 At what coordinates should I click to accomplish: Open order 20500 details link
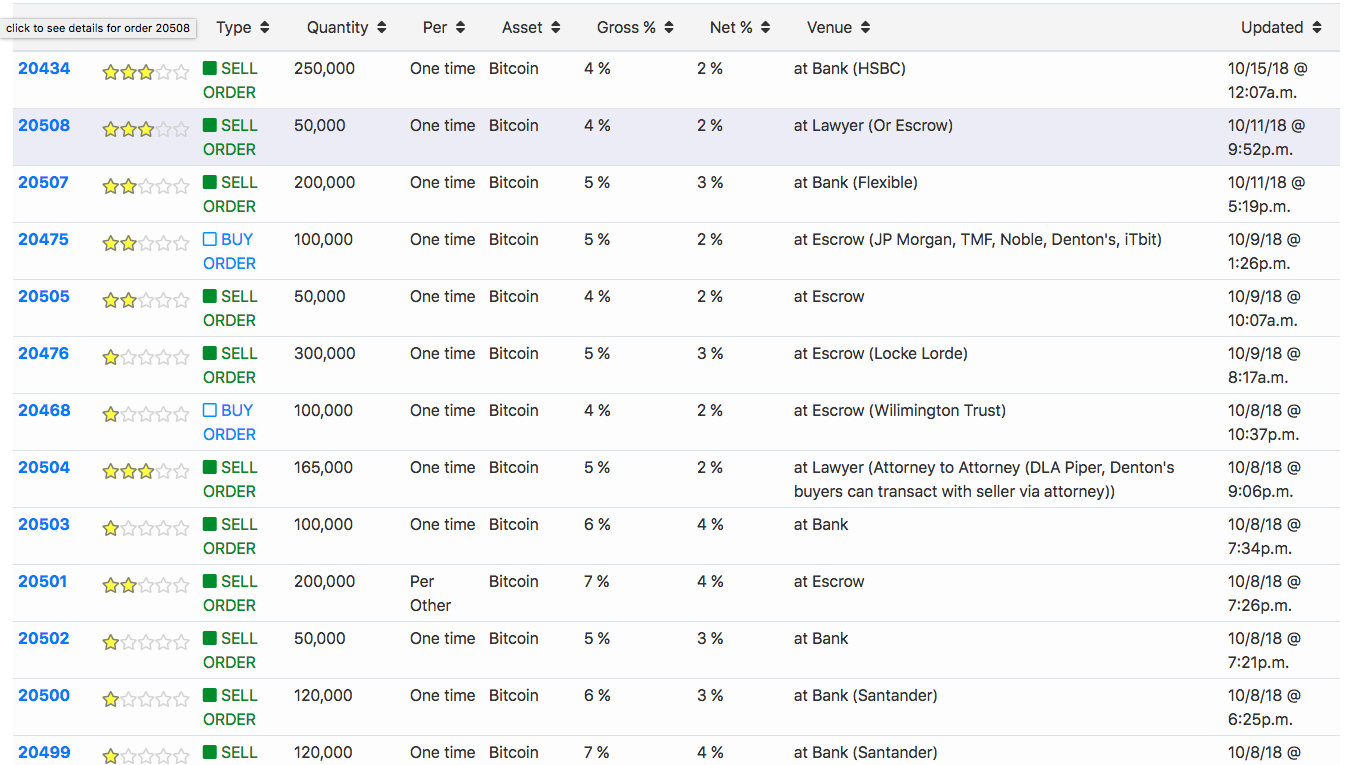44,696
